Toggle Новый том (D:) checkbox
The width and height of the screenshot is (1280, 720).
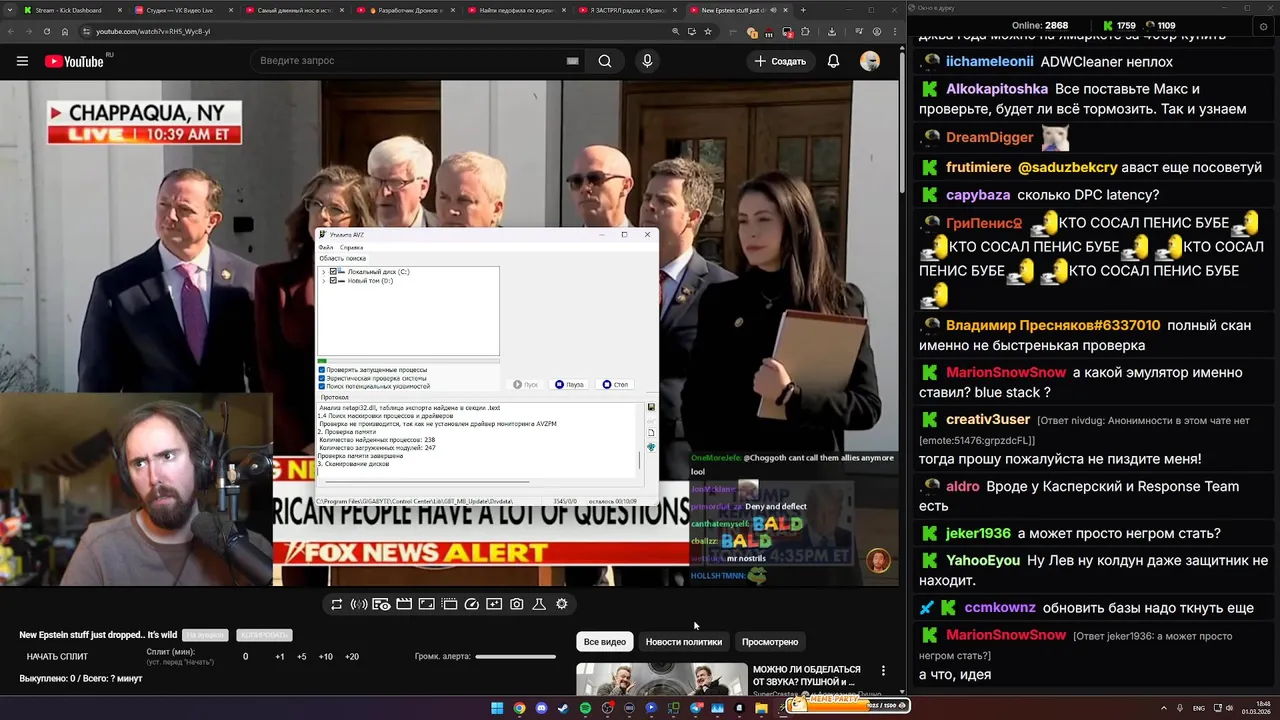point(333,281)
